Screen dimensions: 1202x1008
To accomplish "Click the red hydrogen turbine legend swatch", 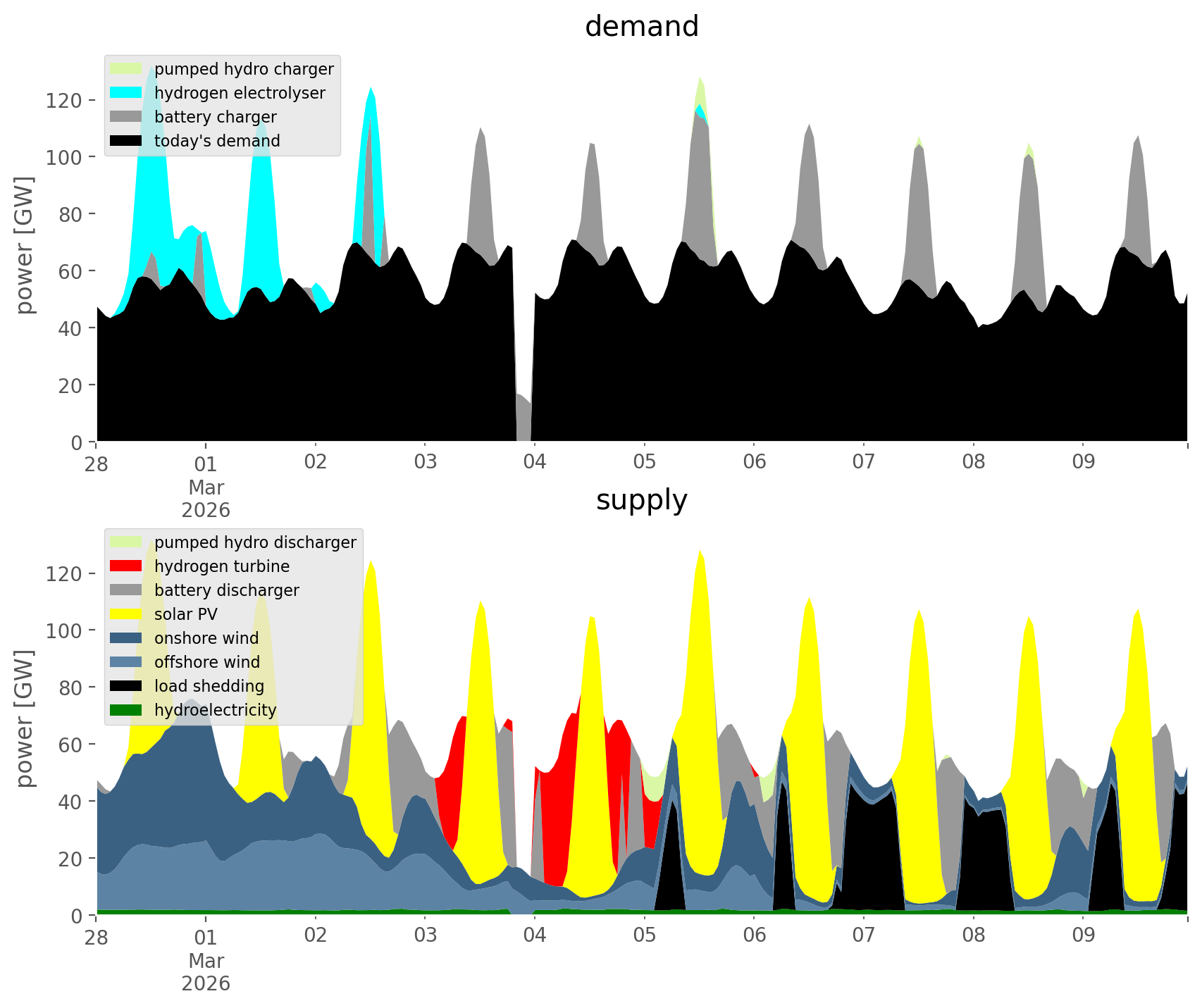I will coord(126,566).
